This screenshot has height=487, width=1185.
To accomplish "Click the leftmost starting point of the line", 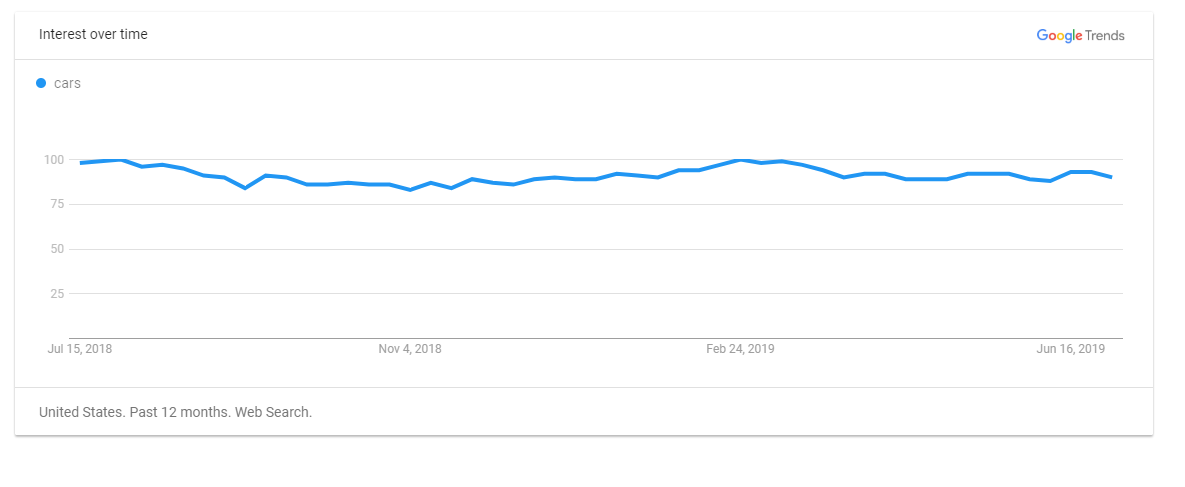I will tap(81, 163).
